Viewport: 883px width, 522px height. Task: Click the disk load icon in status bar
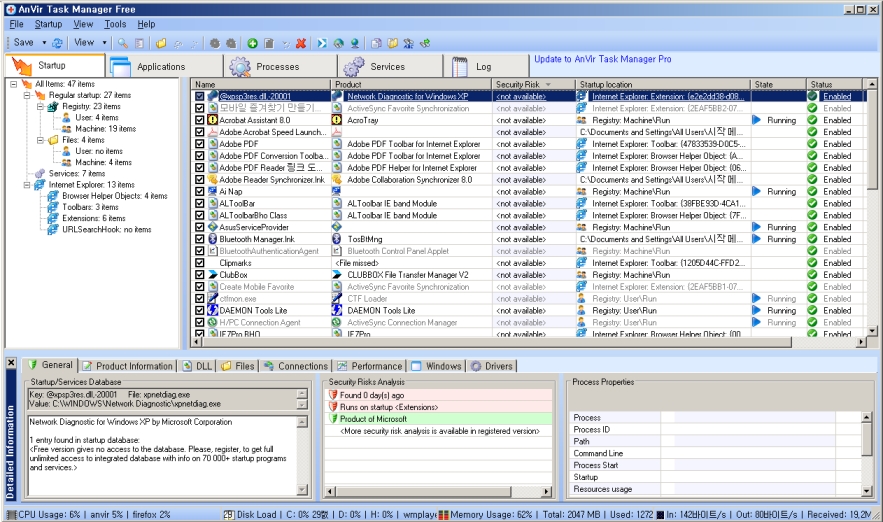click(x=229, y=514)
